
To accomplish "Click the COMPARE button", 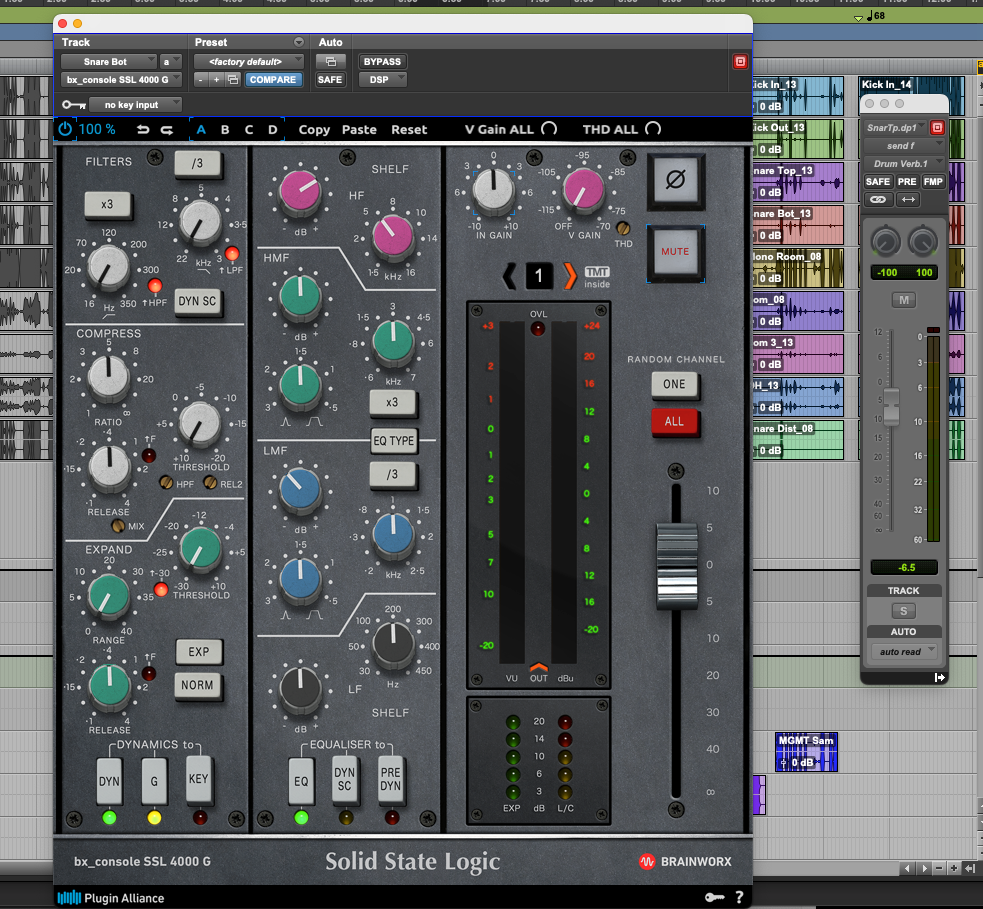I will click(x=273, y=80).
